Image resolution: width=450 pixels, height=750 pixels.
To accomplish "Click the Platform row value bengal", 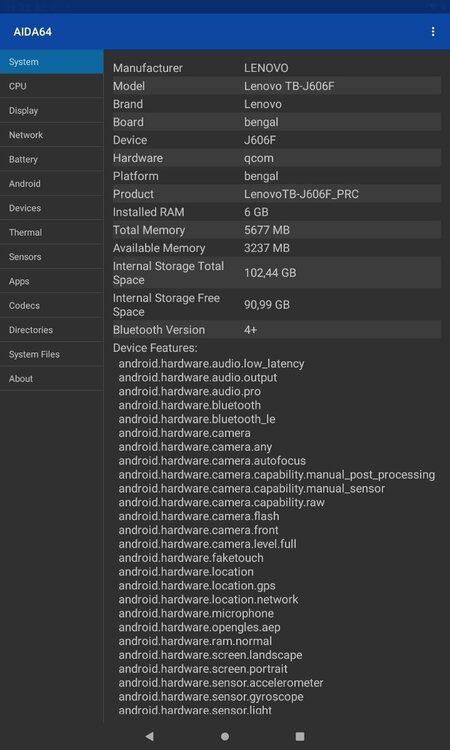I will click(x=261, y=176).
